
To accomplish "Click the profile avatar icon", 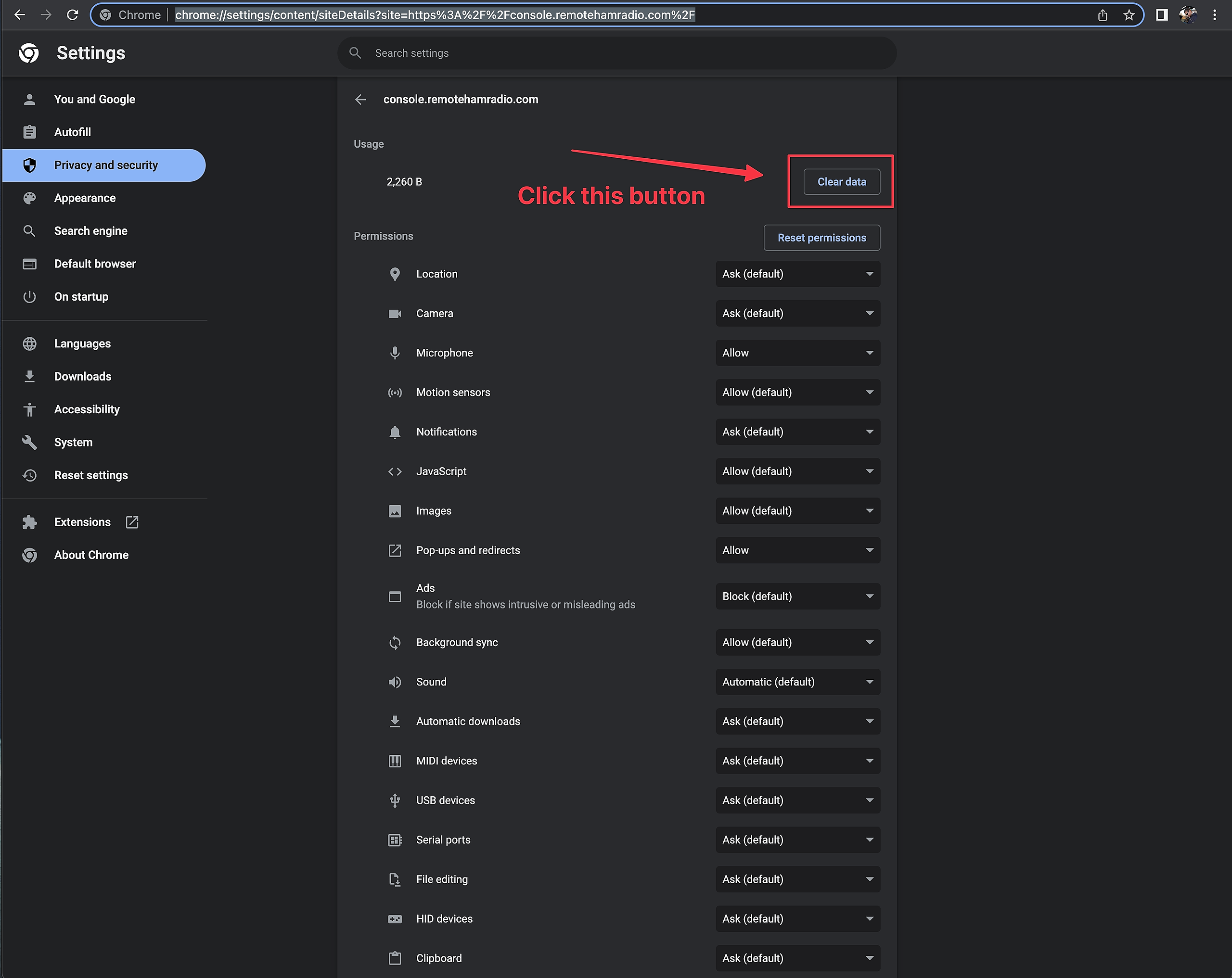I will [1188, 15].
